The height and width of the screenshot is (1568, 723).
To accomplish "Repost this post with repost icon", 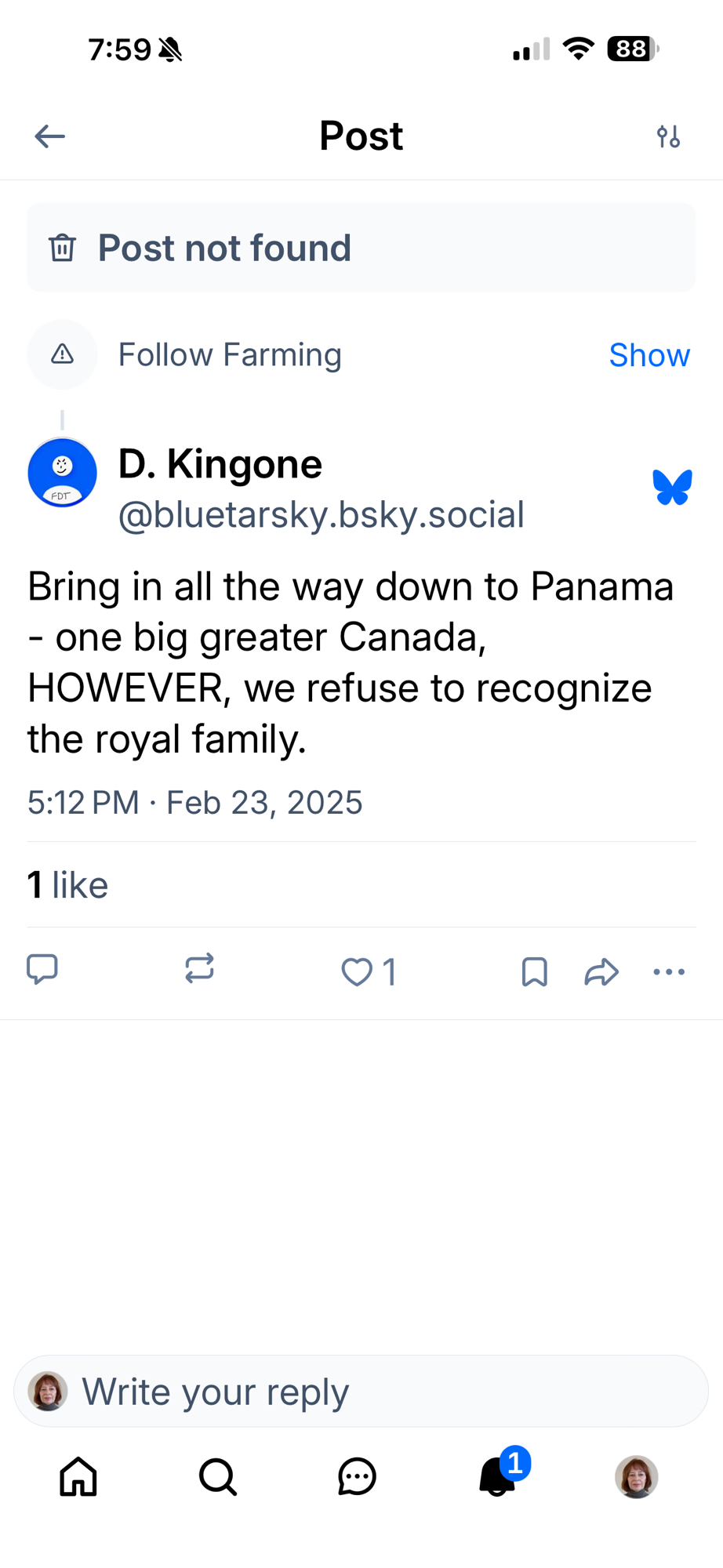I will point(199,969).
